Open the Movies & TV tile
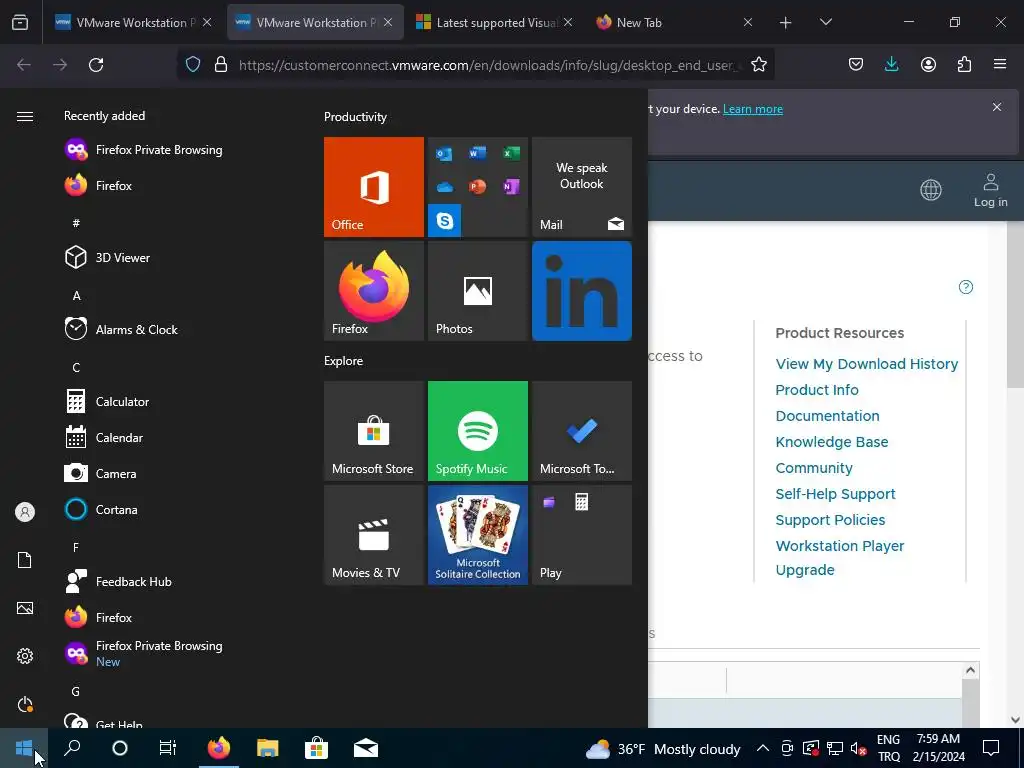This screenshot has width=1024, height=768. (x=374, y=535)
